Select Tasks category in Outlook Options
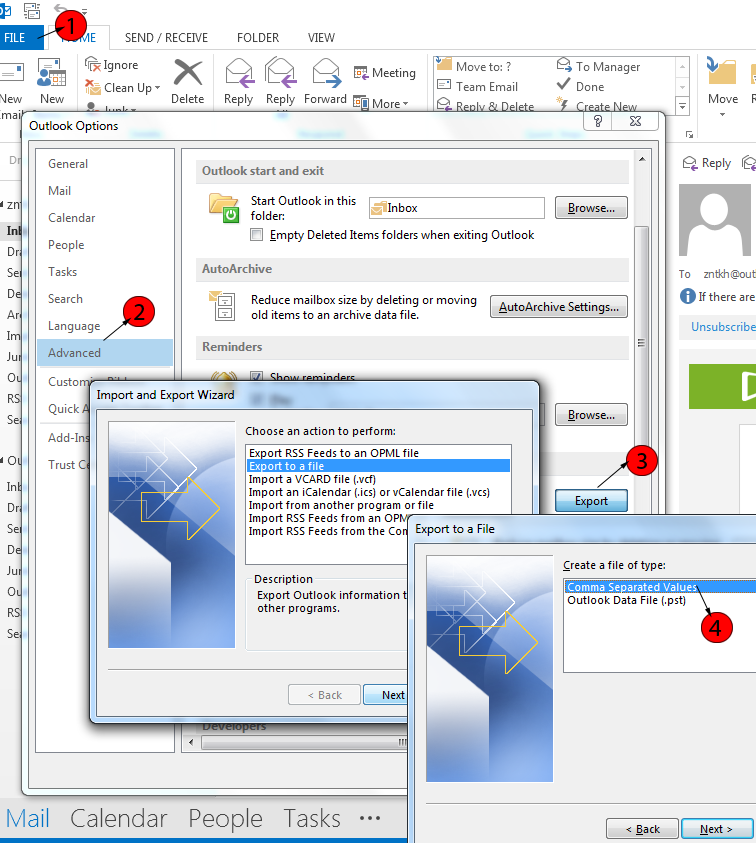Screen dimensions: 756x843 pyautogui.click(x=62, y=272)
